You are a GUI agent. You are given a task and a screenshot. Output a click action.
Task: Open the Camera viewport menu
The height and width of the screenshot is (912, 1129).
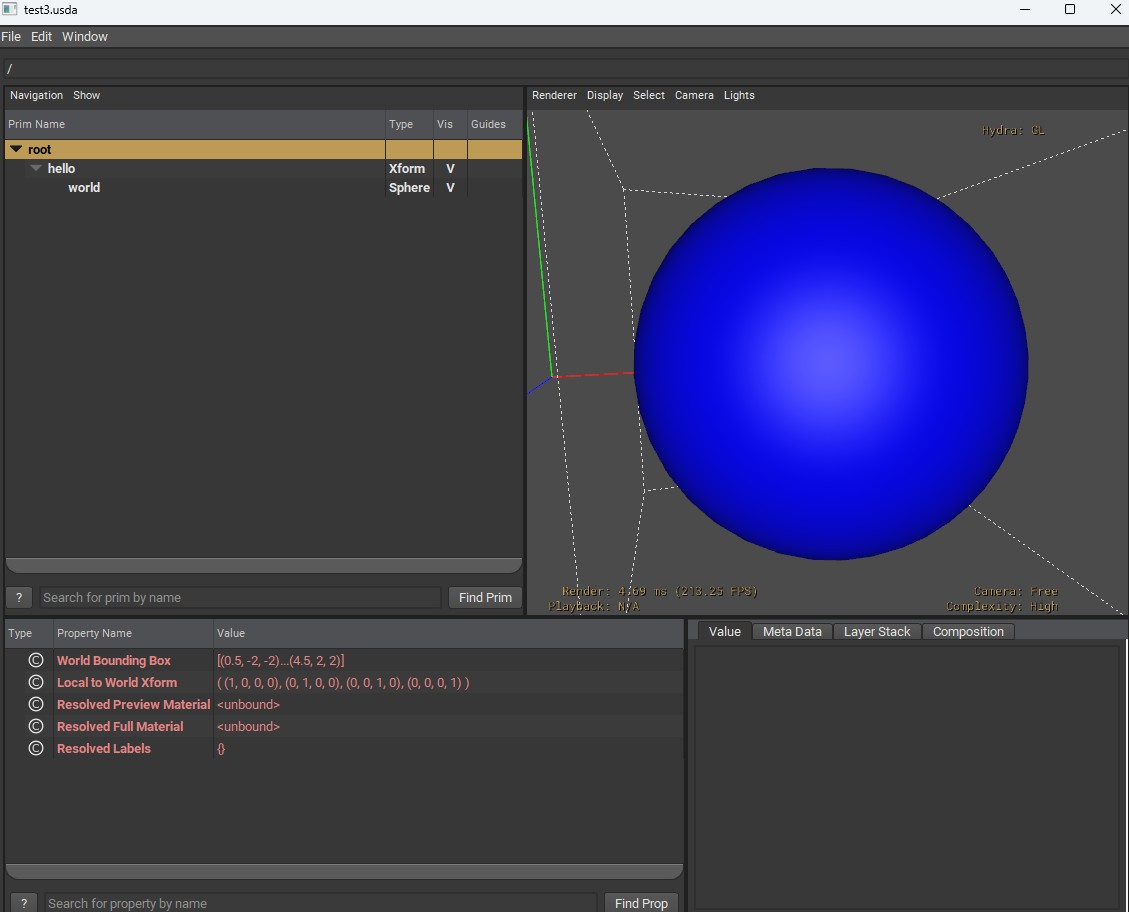[x=694, y=95]
